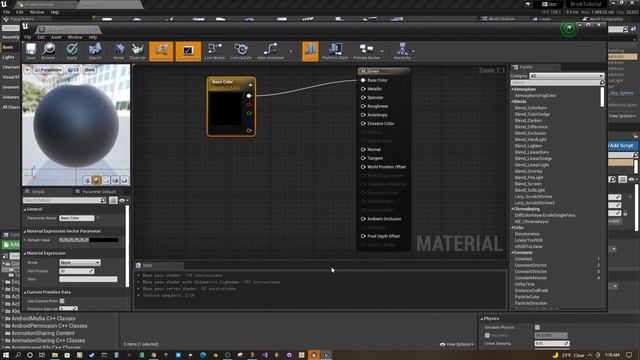Click Constant3Vector in Palette list
Screen dimensions: 640x360
531,271
